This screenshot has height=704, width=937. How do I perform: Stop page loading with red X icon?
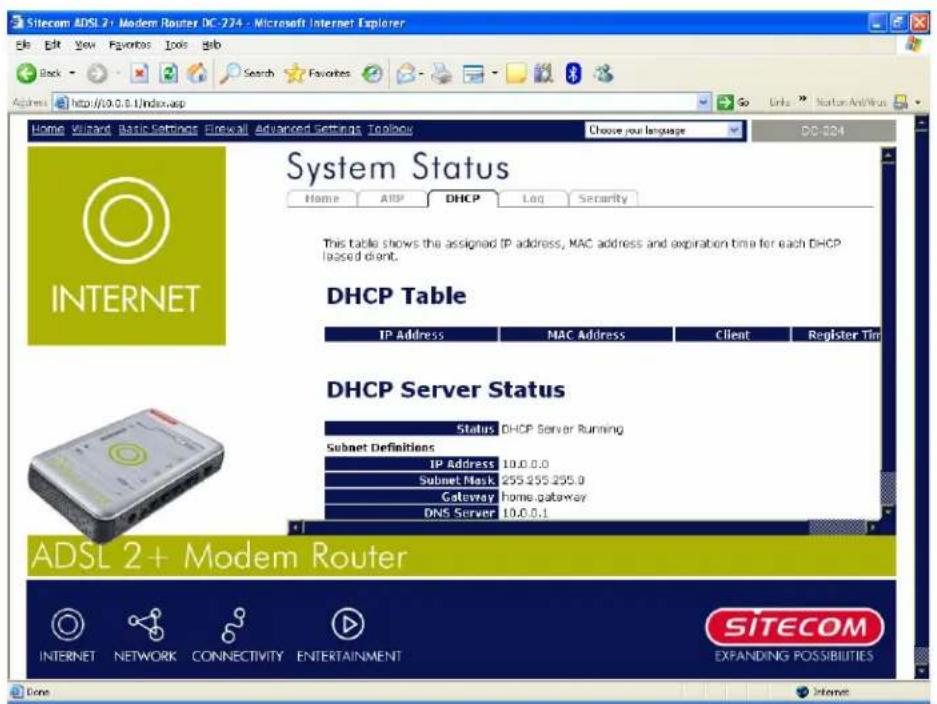coord(139,74)
